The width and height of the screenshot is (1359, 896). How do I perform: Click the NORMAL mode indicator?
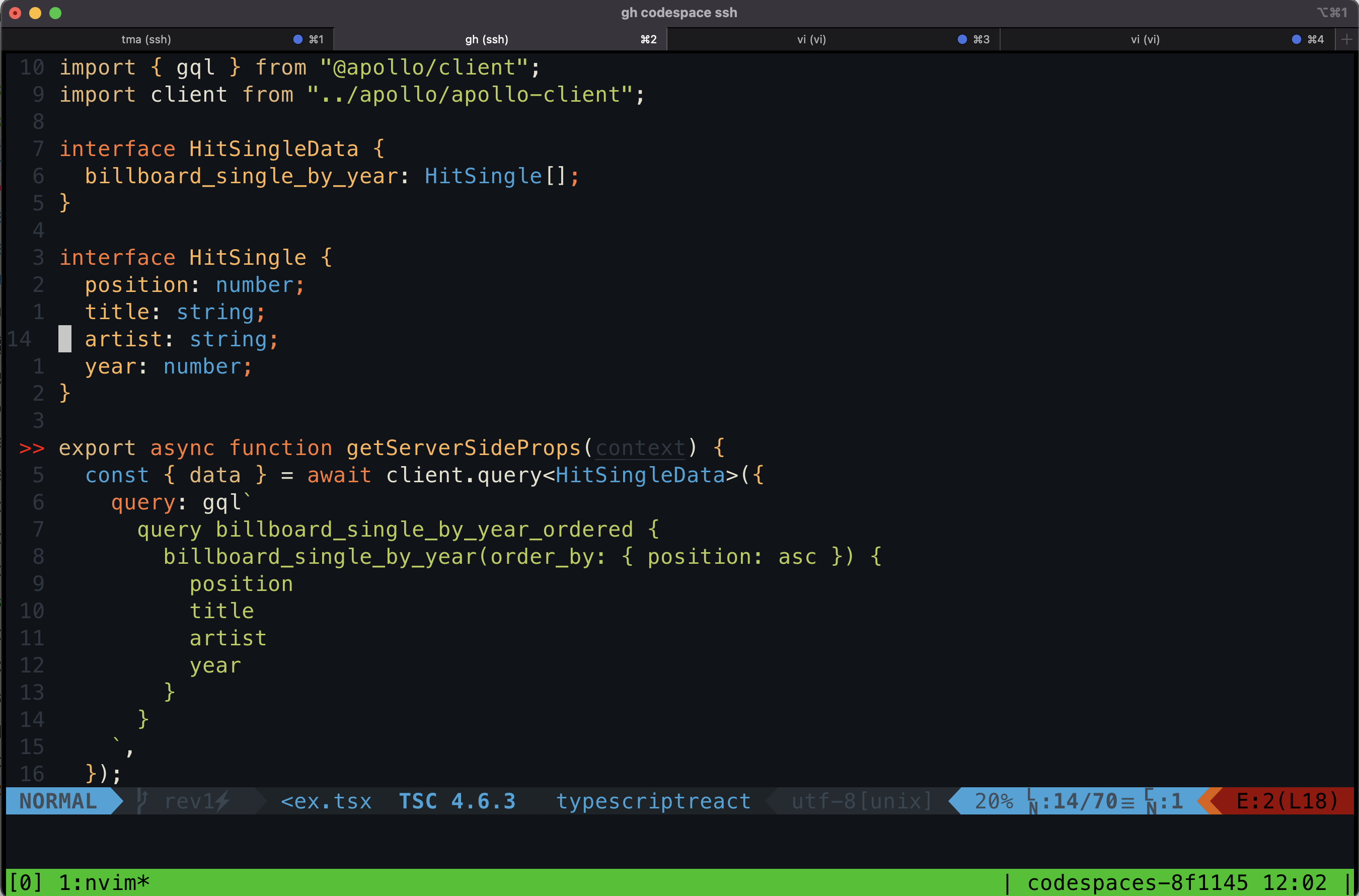58,800
